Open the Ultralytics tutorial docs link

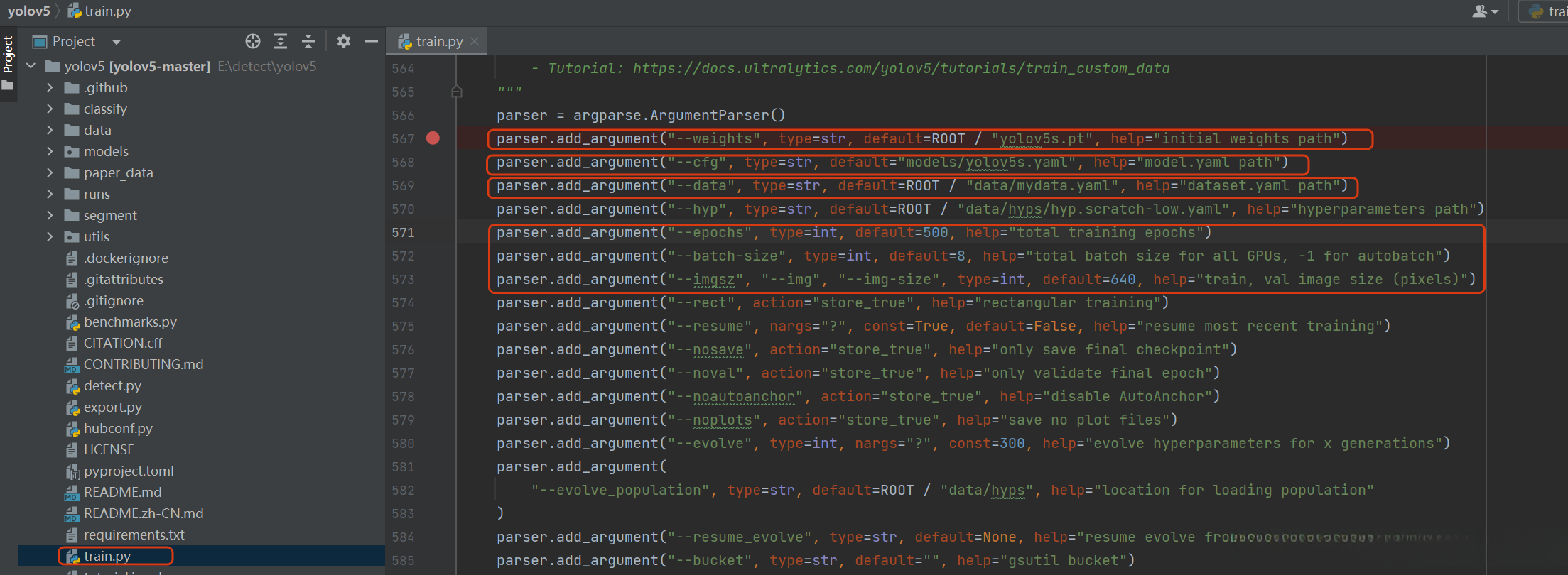pos(901,68)
